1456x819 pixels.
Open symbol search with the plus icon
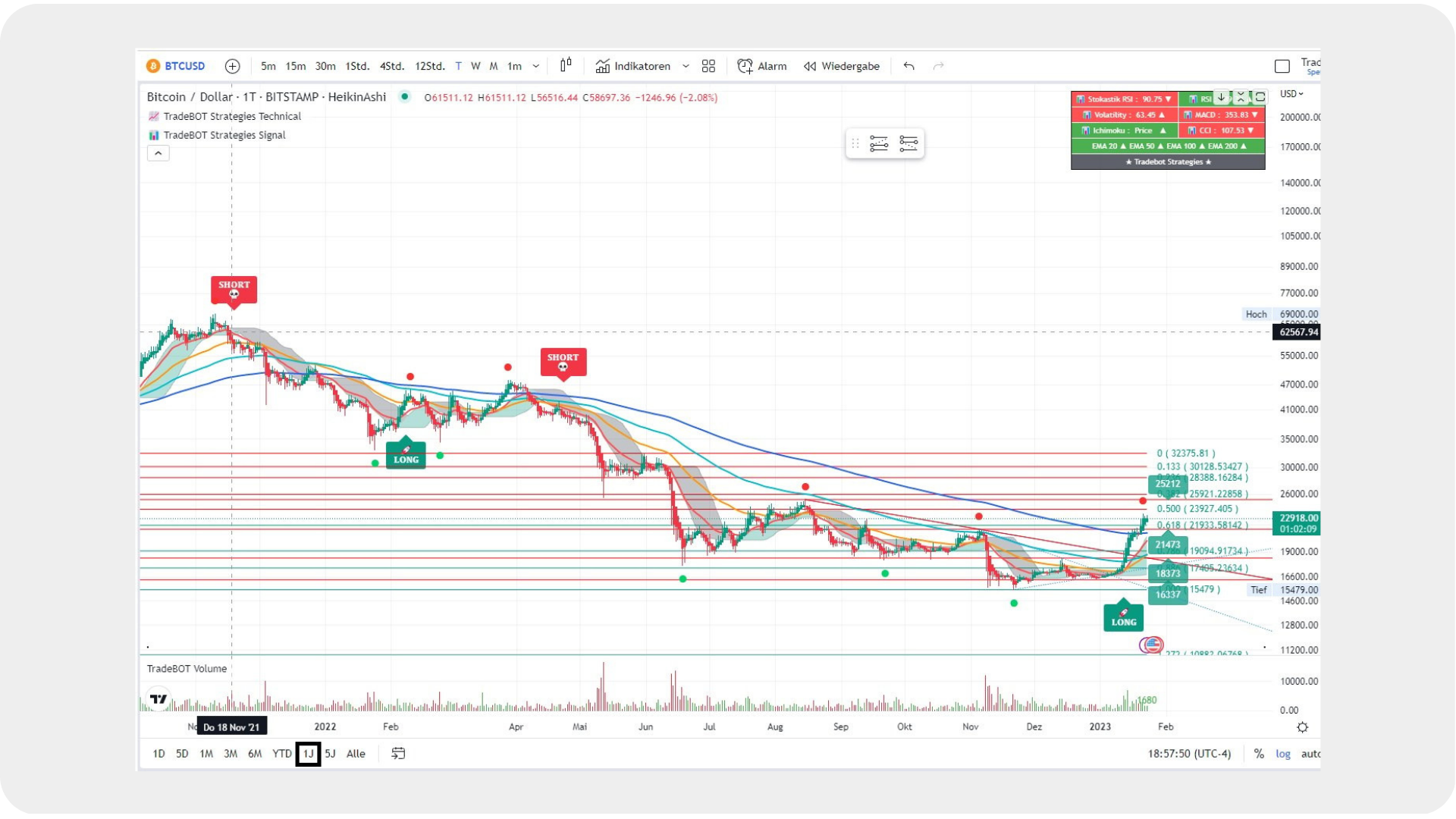(x=232, y=66)
